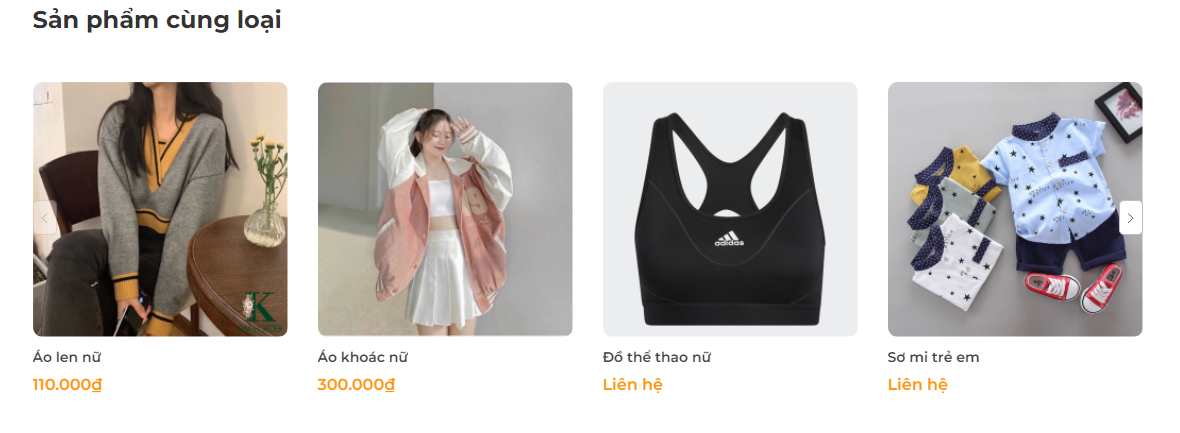1180x433 pixels.
Task: Click the Áo khoác nữ product title
Action: [x=363, y=357]
